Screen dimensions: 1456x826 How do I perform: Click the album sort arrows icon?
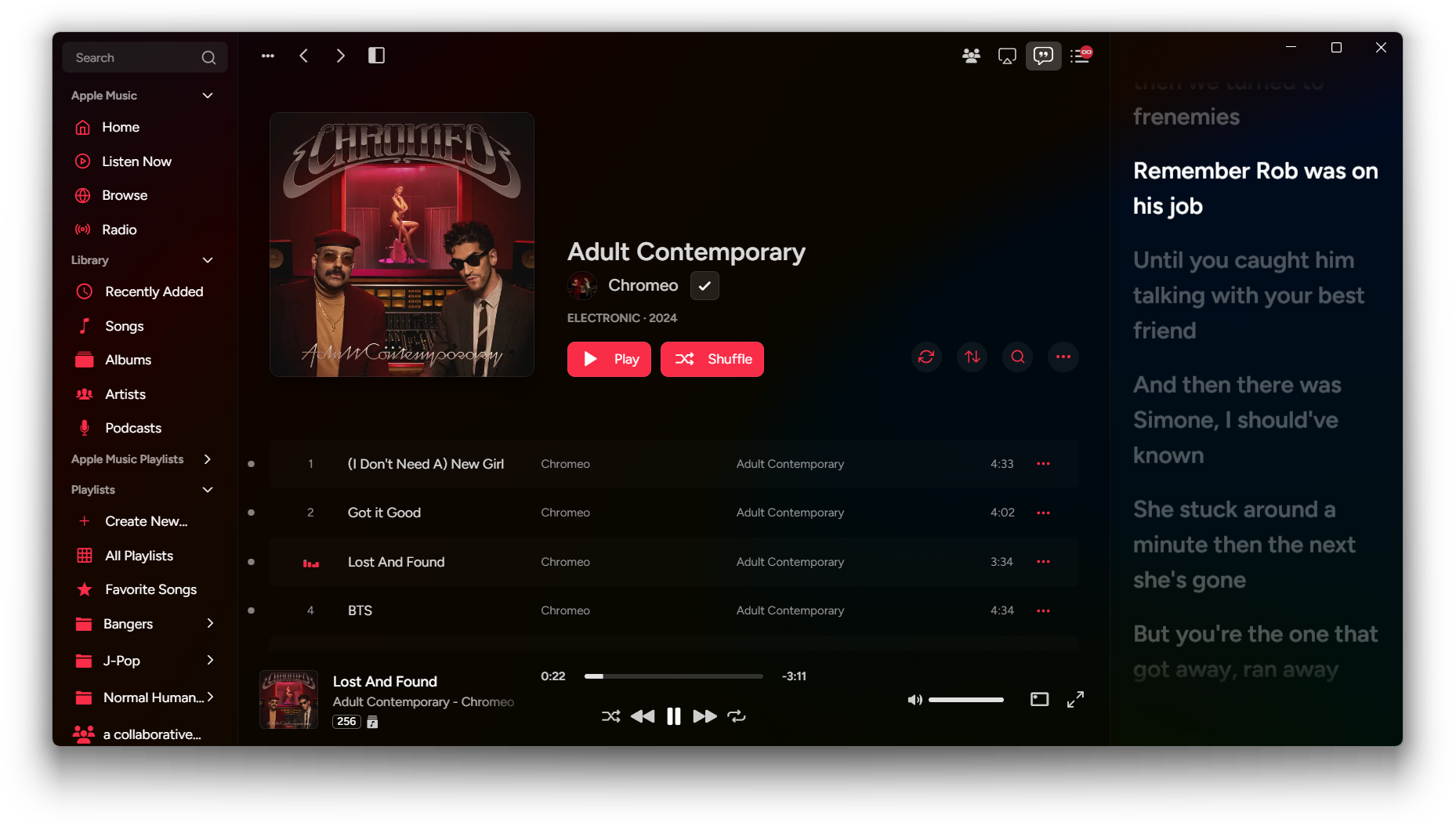(x=972, y=357)
